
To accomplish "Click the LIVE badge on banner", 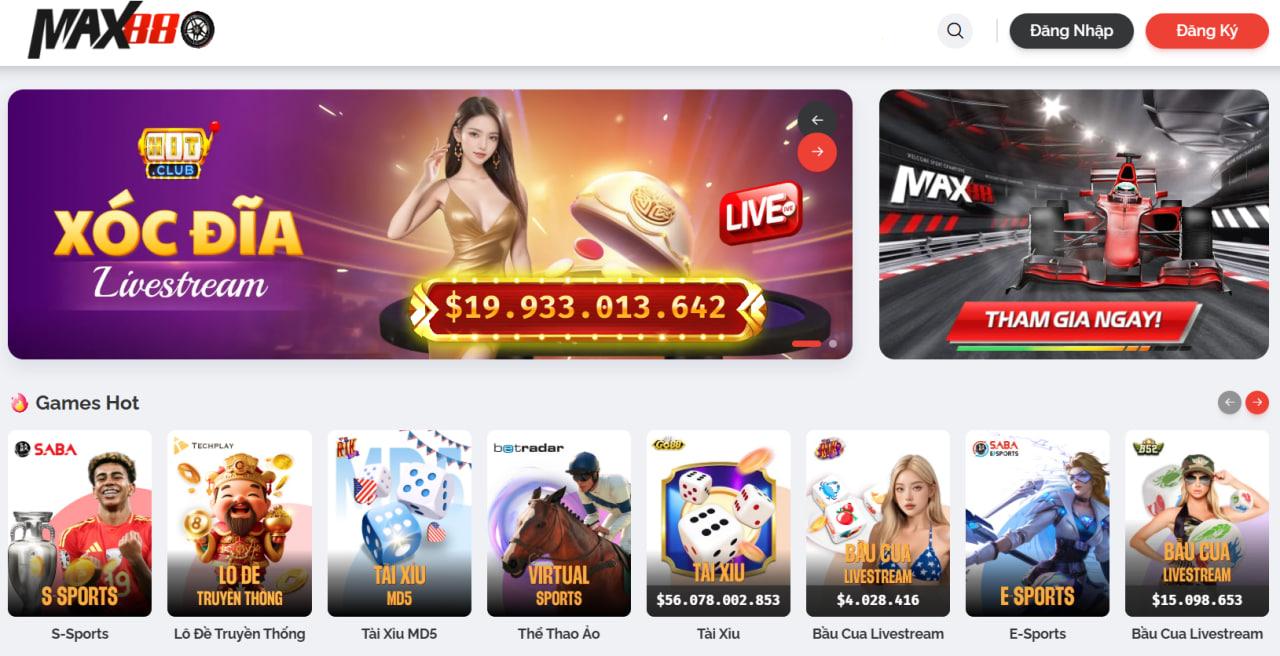I will (x=761, y=211).
